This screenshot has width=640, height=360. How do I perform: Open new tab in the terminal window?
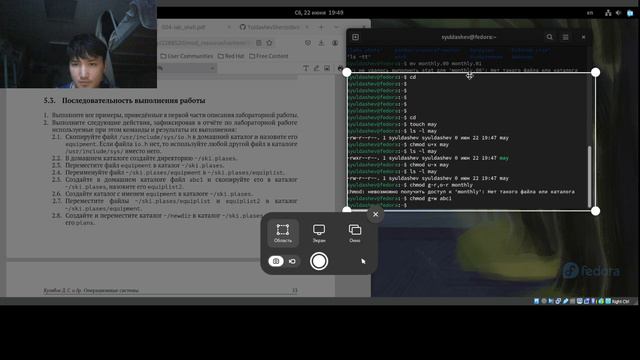[x=356, y=37]
